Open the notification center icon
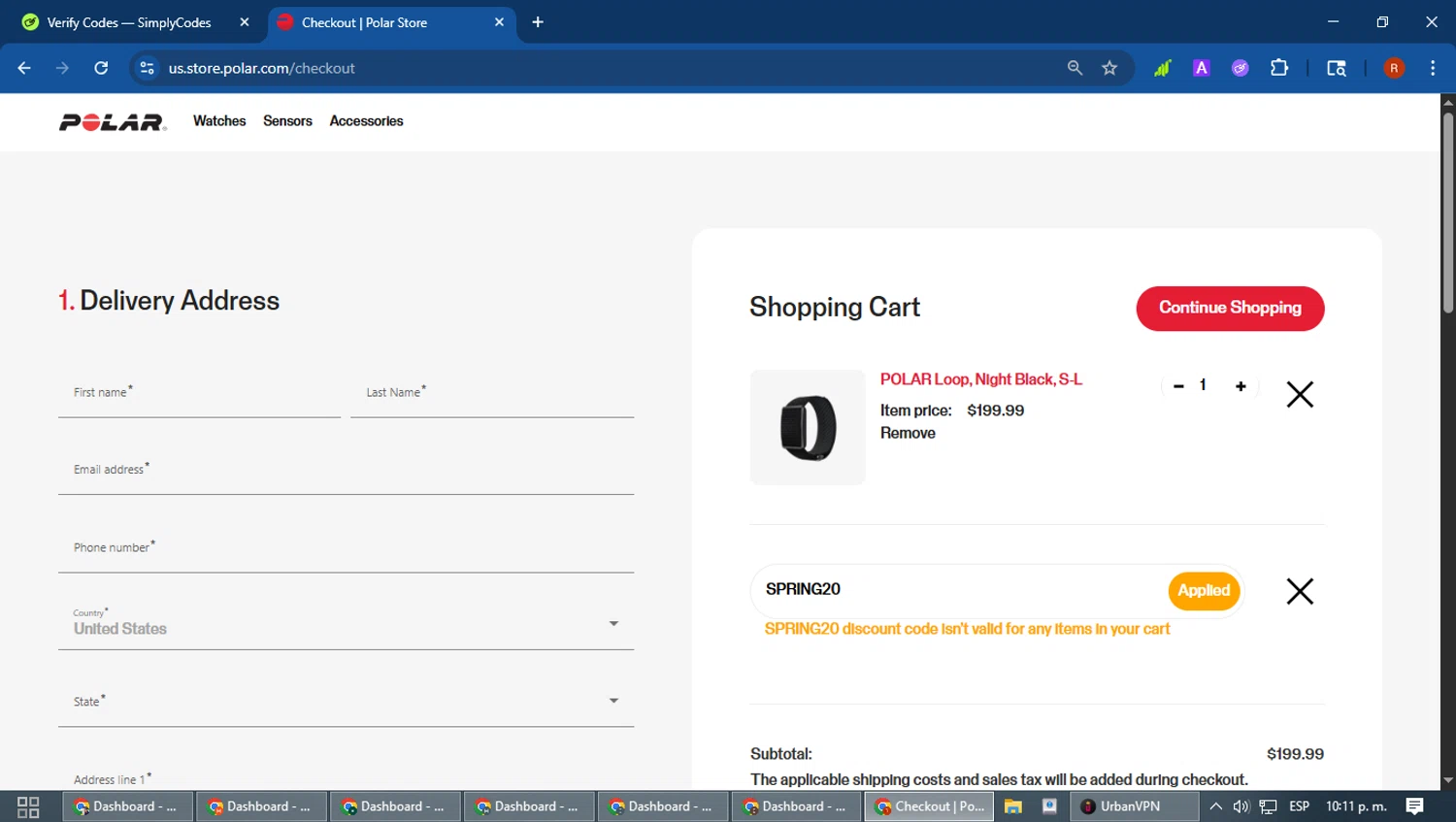 pos(1415,806)
